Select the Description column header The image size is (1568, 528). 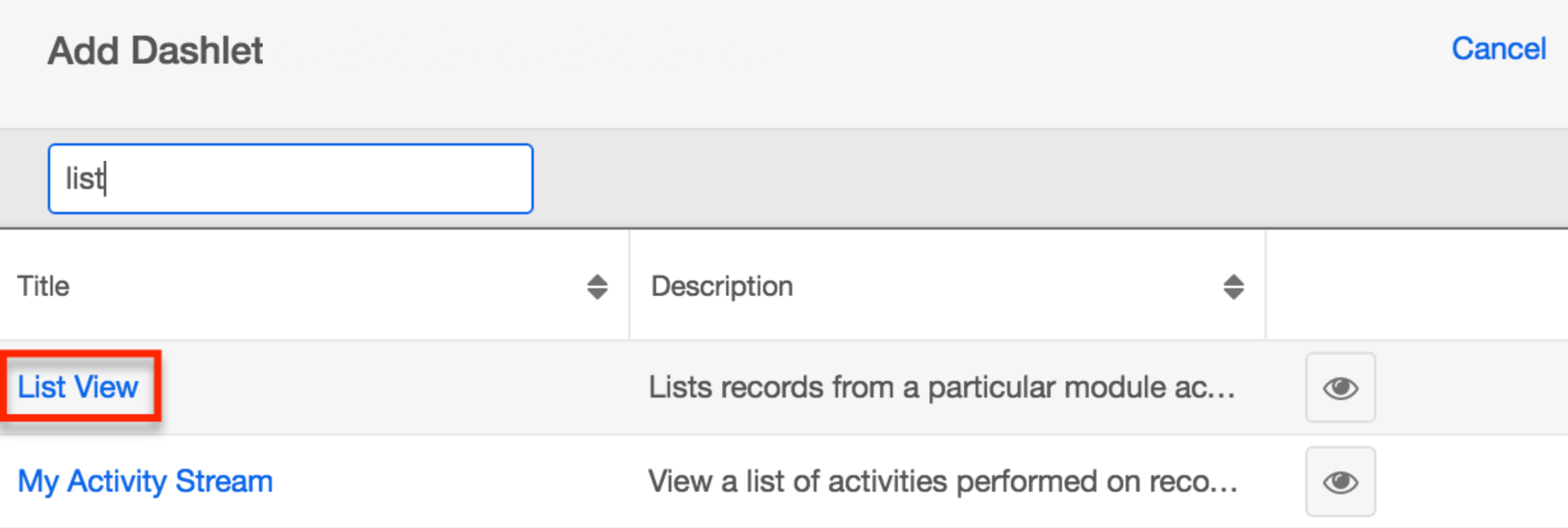[721, 286]
